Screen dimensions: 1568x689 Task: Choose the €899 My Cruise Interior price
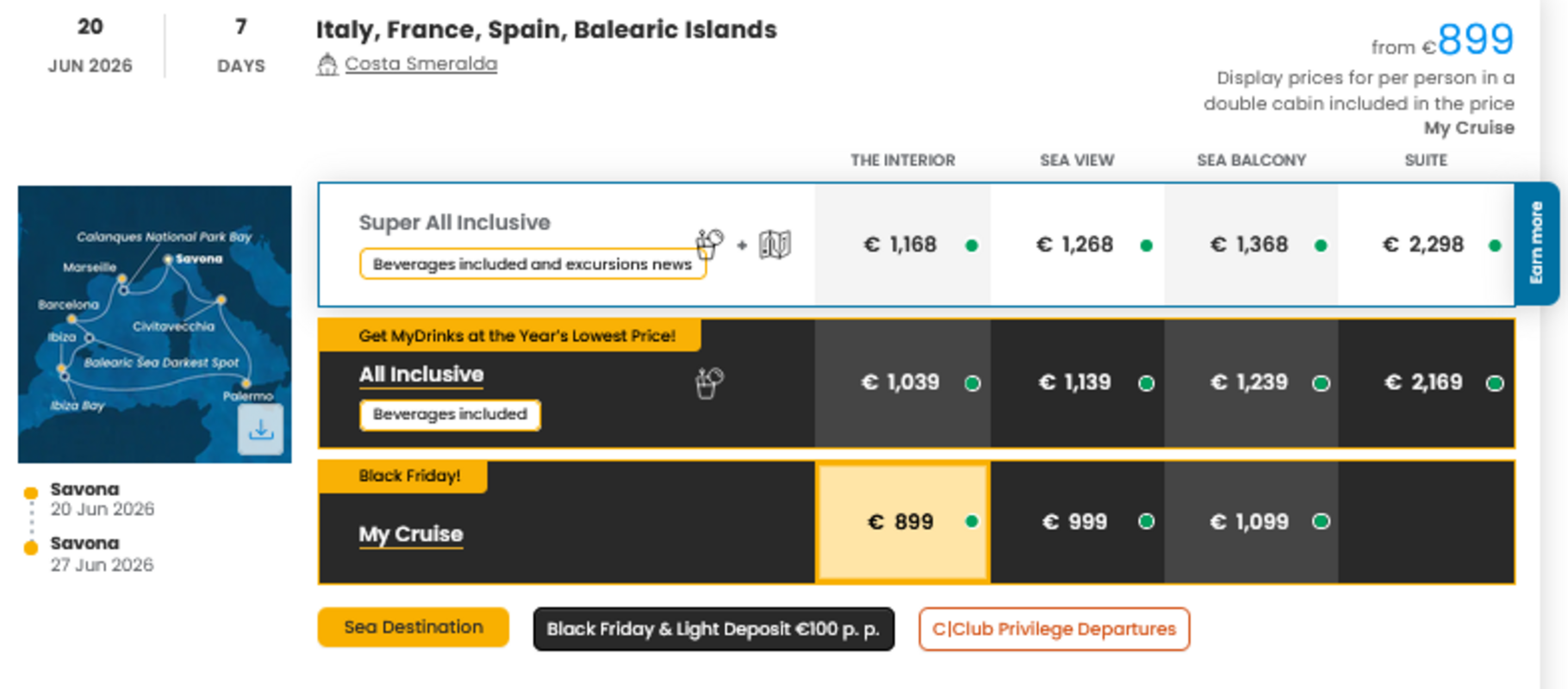coord(901,522)
